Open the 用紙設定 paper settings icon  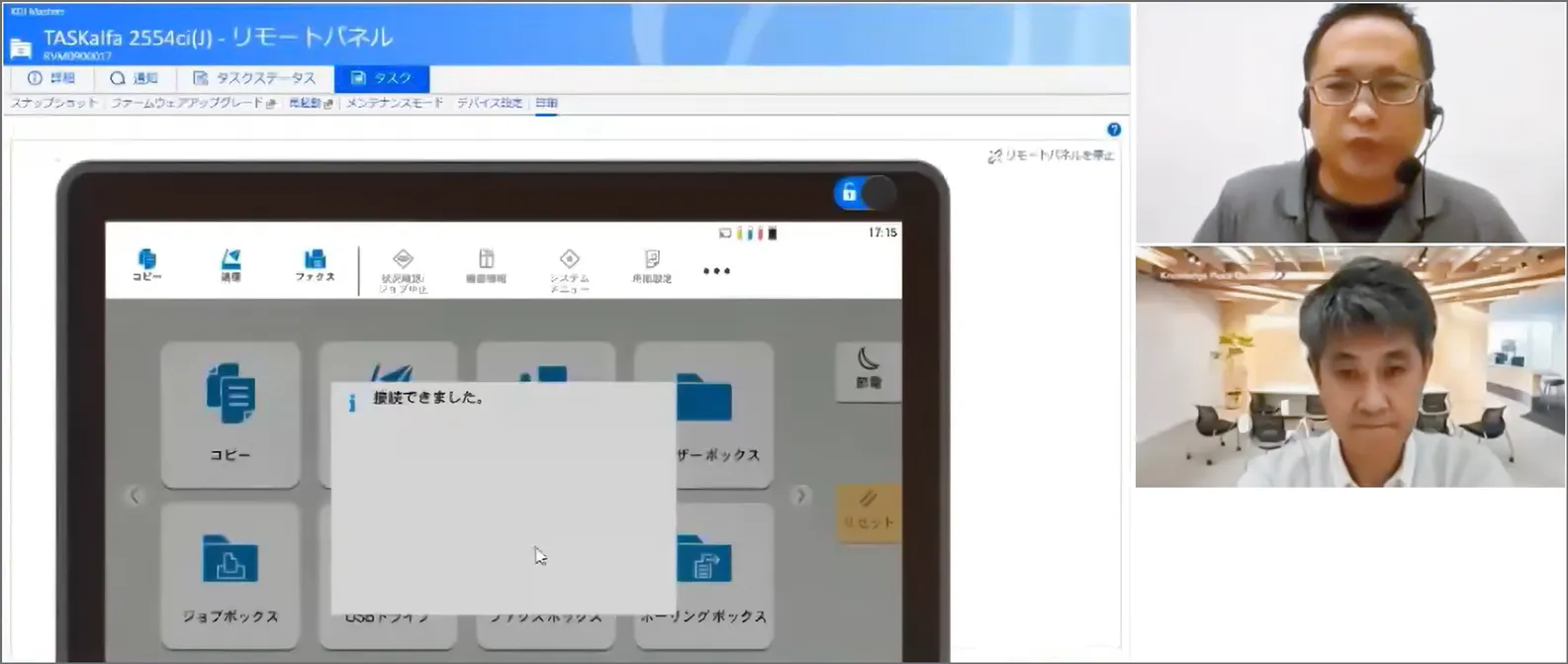tap(652, 267)
